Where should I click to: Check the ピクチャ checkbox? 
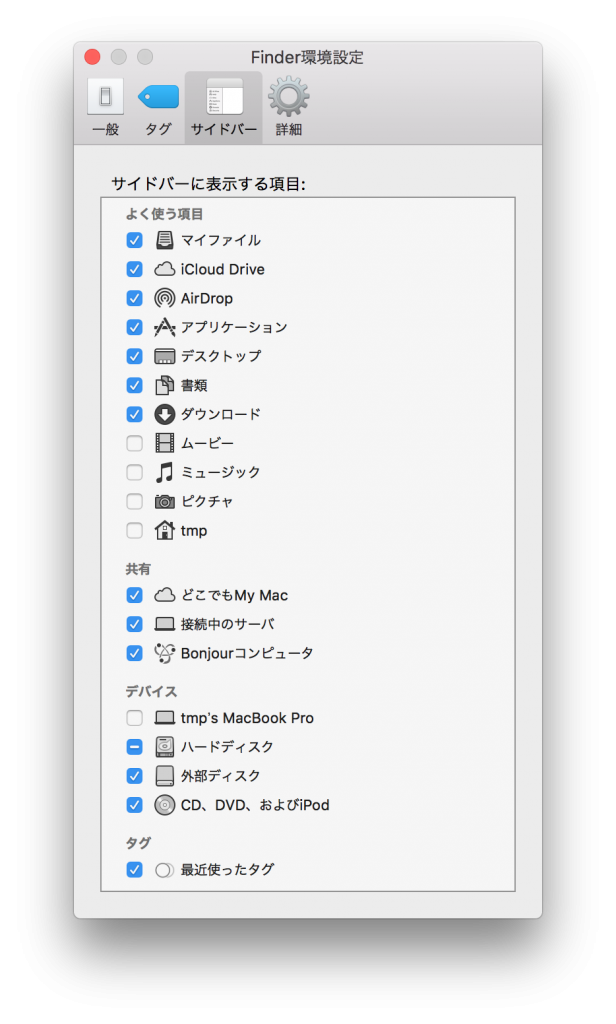(135, 502)
